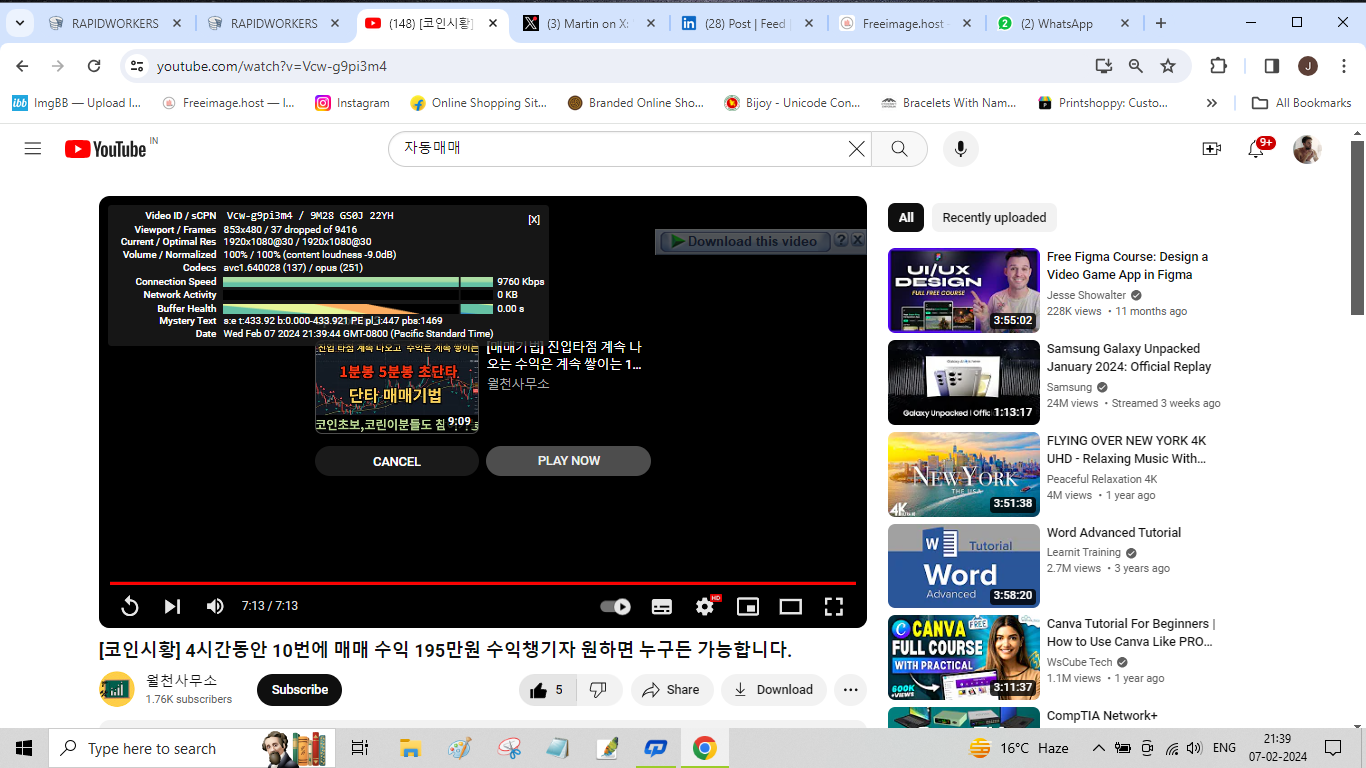This screenshot has height=768, width=1366.
Task: Open Task View on the taskbar
Action: click(360, 748)
